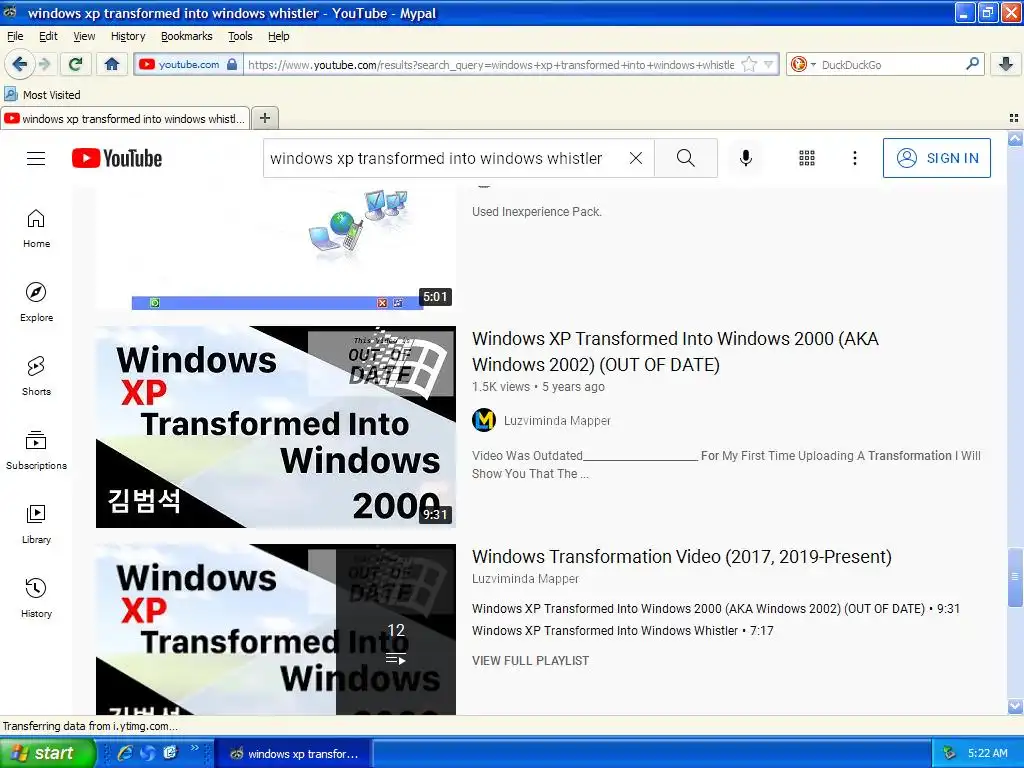1024x768 pixels.
Task: Click the system tray icon
Action: [x=949, y=753]
